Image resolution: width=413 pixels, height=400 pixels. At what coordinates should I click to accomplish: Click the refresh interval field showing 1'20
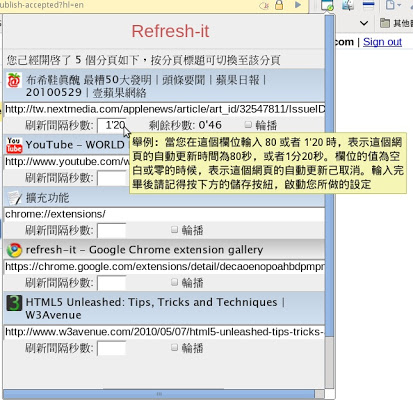[x=112, y=126]
